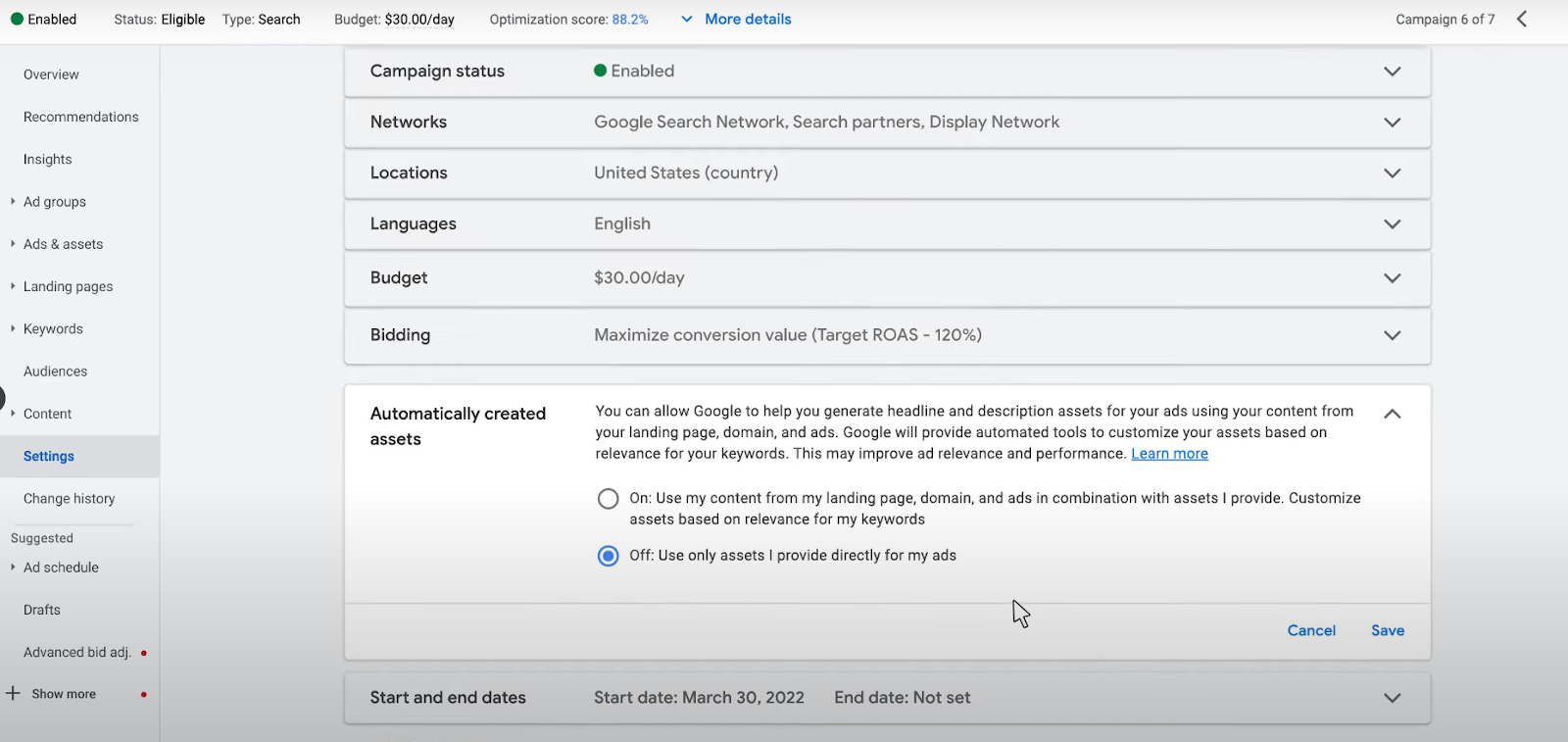The height and width of the screenshot is (742, 1568).
Task: Expand the Start and end dates row
Action: [x=1392, y=698]
